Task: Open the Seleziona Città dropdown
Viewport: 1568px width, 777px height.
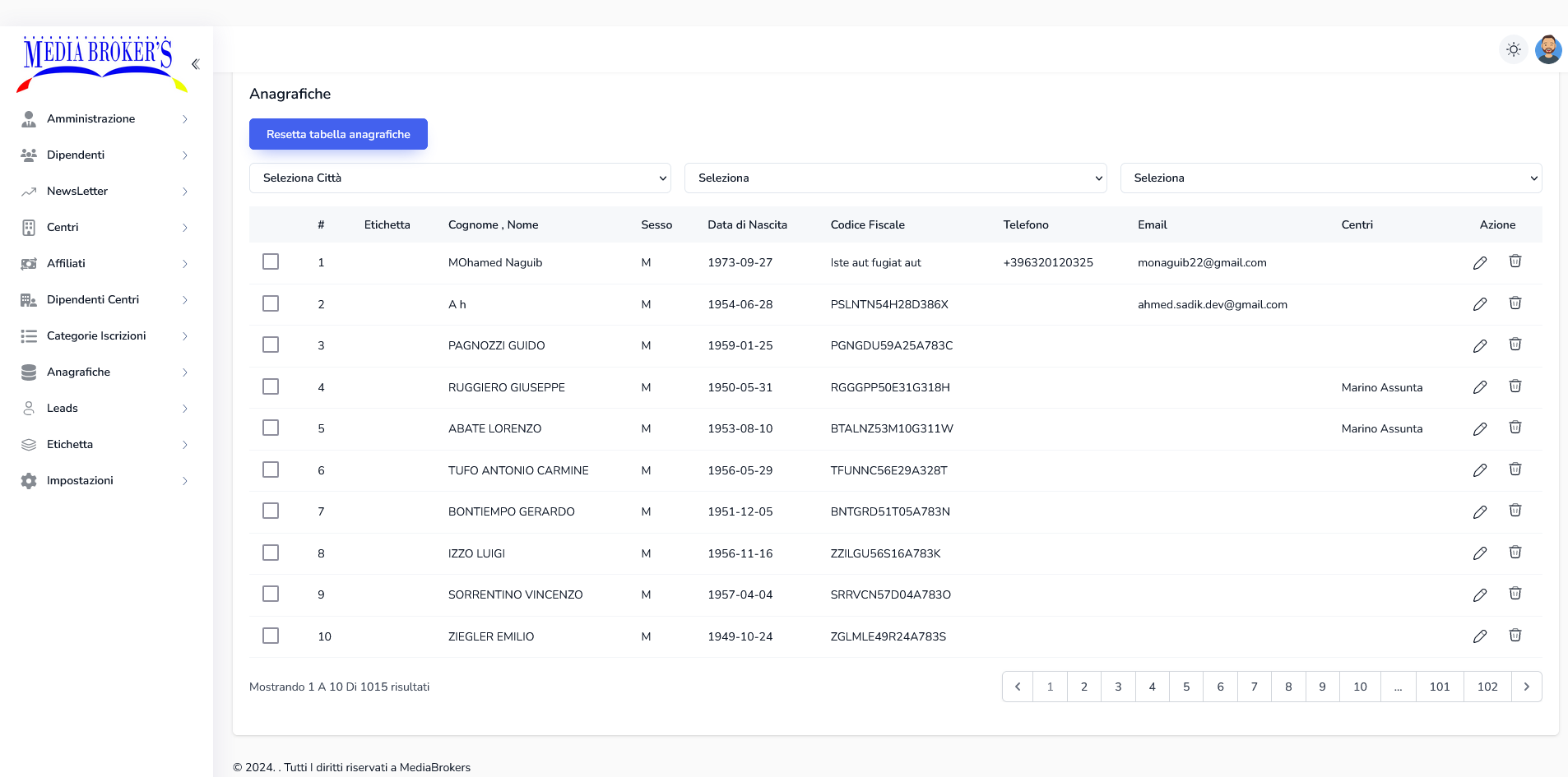Action: [461, 178]
